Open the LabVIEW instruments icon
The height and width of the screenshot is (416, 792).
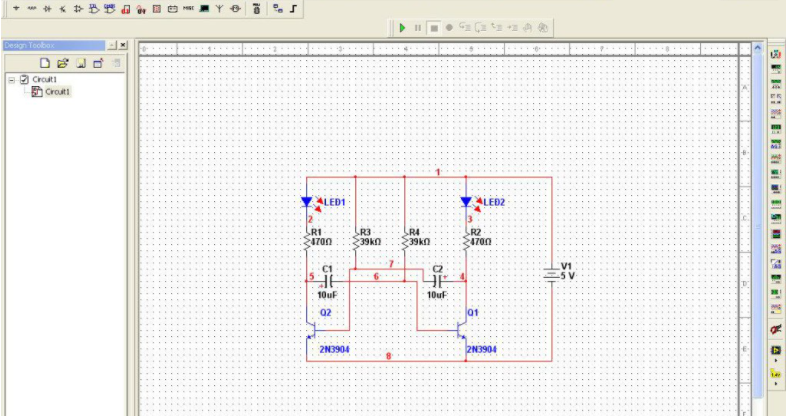click(776, 350)
